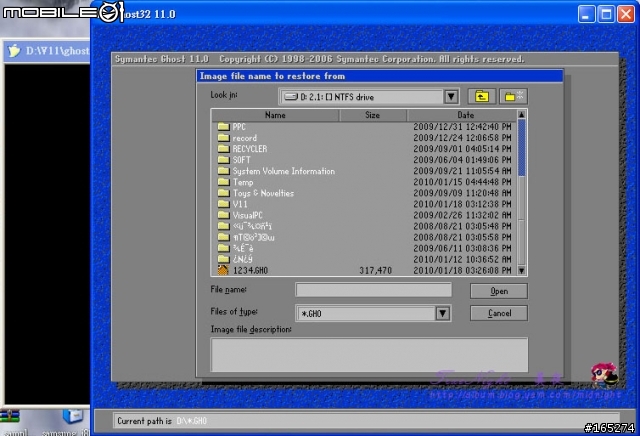Click the RECYCLER folder icon
The width and height of the screenshot is (640, 436).
(223, 149)
